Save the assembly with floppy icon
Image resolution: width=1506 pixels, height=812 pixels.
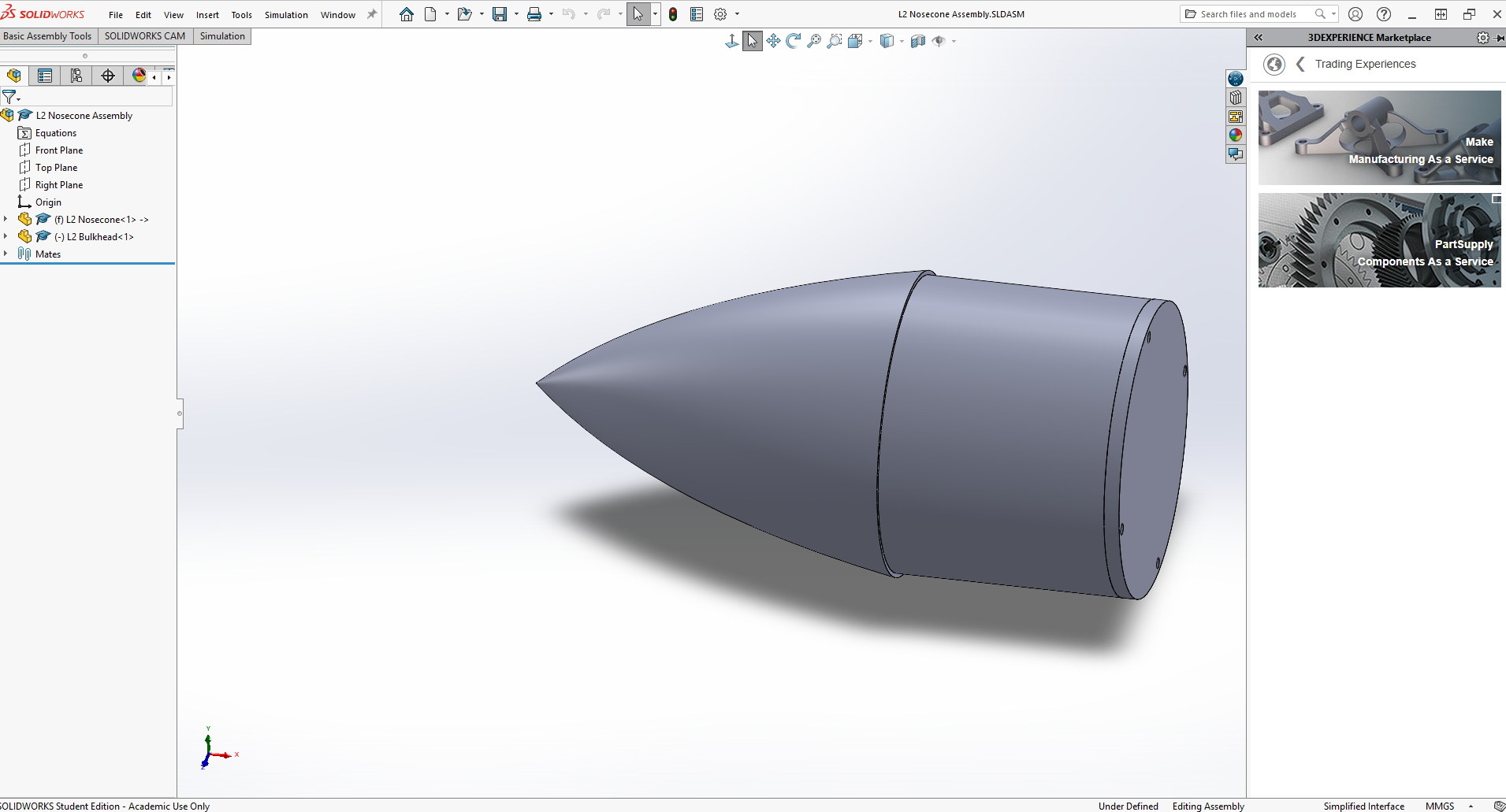(x=500, y=14)
